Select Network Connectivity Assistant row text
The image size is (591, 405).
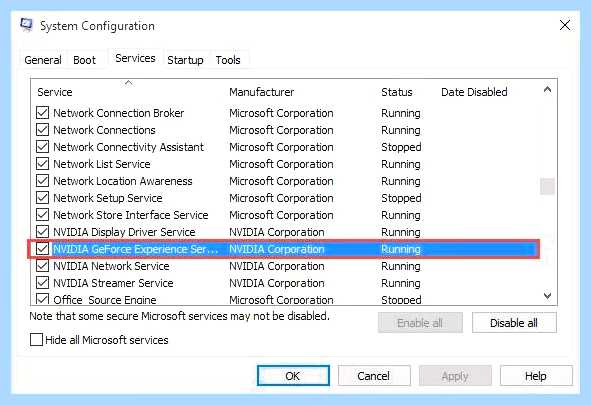point(128,147)
